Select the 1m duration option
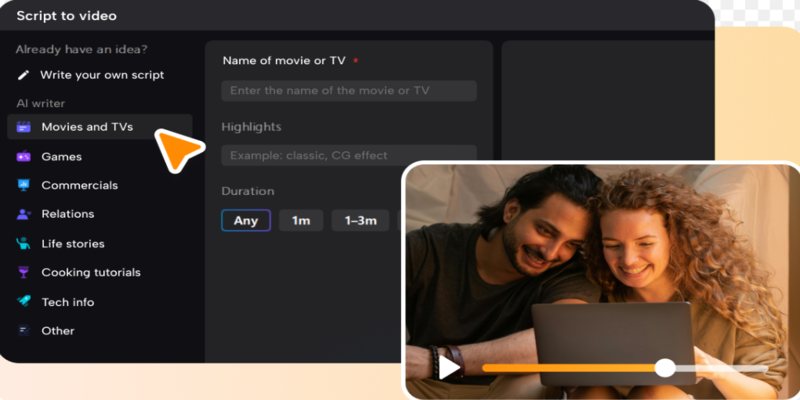 point(301,220)
